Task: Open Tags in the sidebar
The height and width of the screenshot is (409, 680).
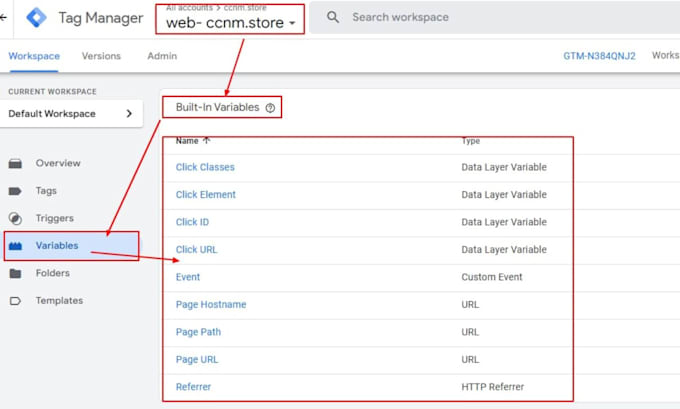Action: tap(46, 191)
